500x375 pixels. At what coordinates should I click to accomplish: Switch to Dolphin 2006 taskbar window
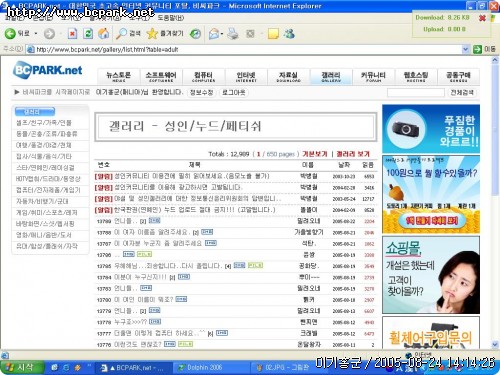[x=212, y=368]
